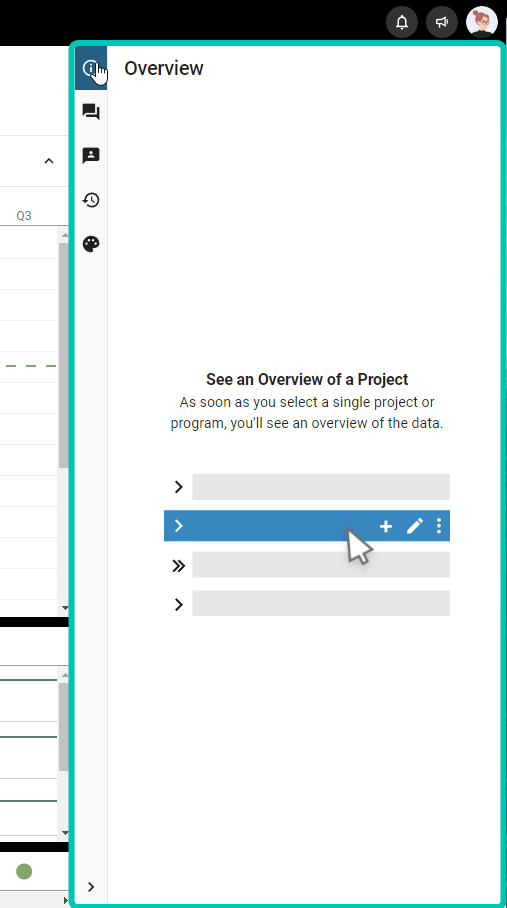Click the Q3 timeline header
Screen dimensions: 507x908
[24, 216]
